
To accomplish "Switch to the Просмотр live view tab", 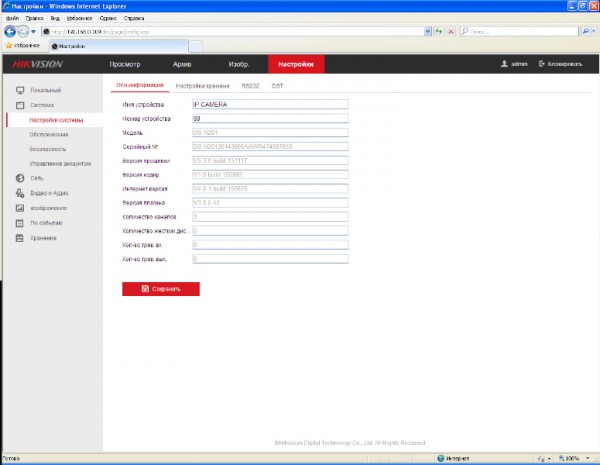I will click(x=125, y=64).
